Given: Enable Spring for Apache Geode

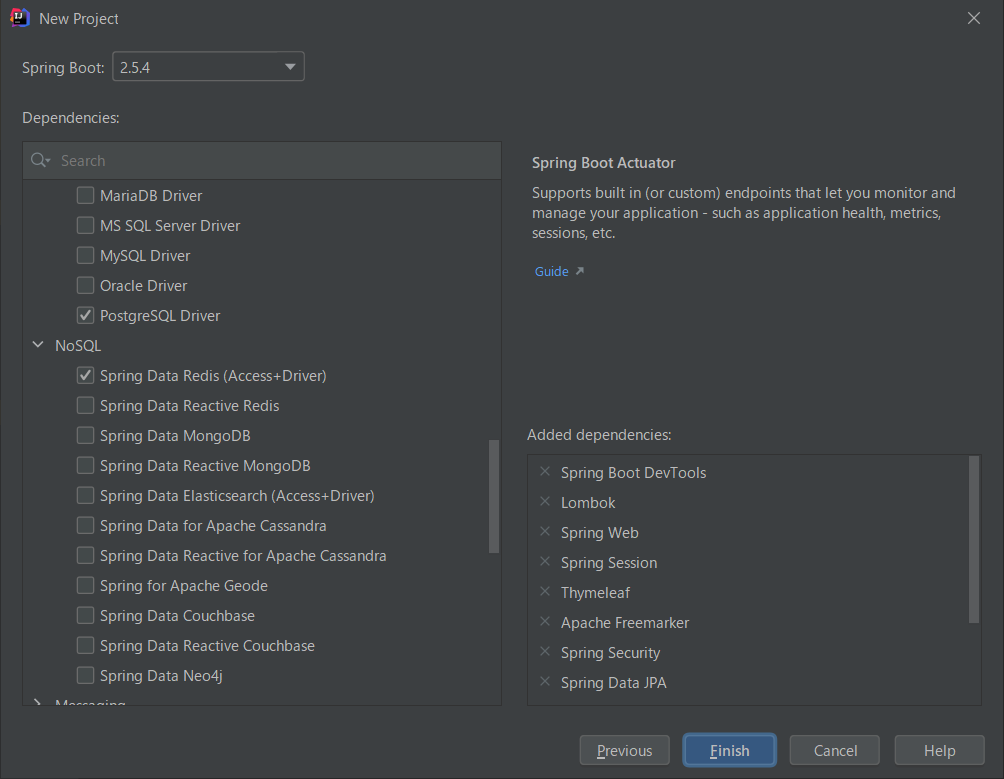Looking at the screenshot, I should point(85,586).
